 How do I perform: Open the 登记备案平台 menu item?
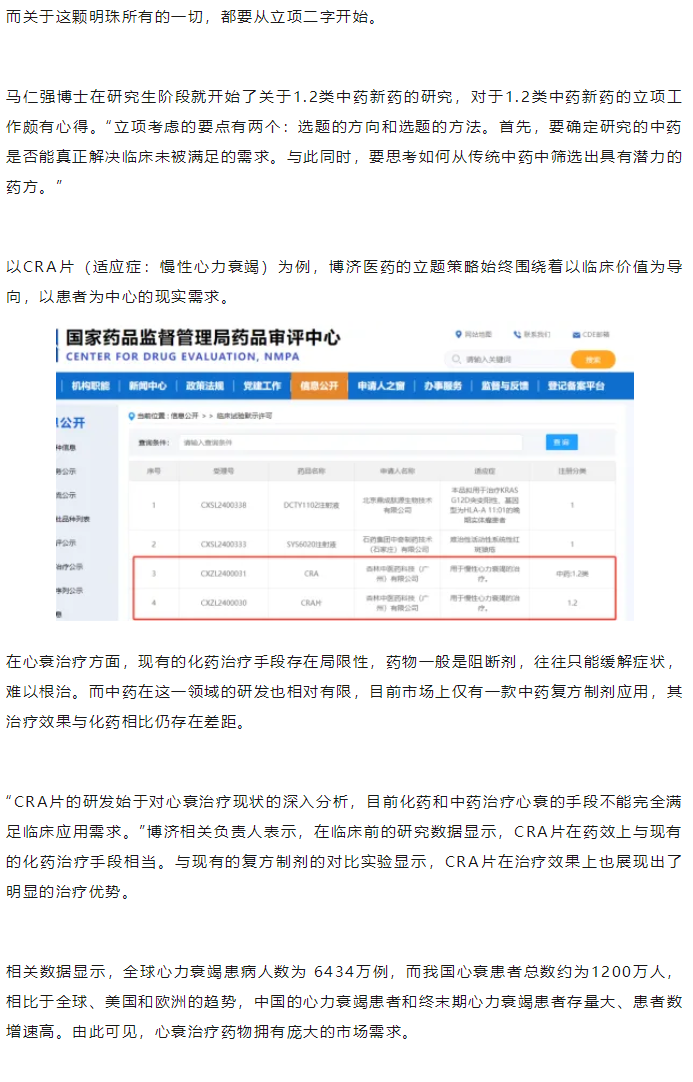(x=577, y=386)
